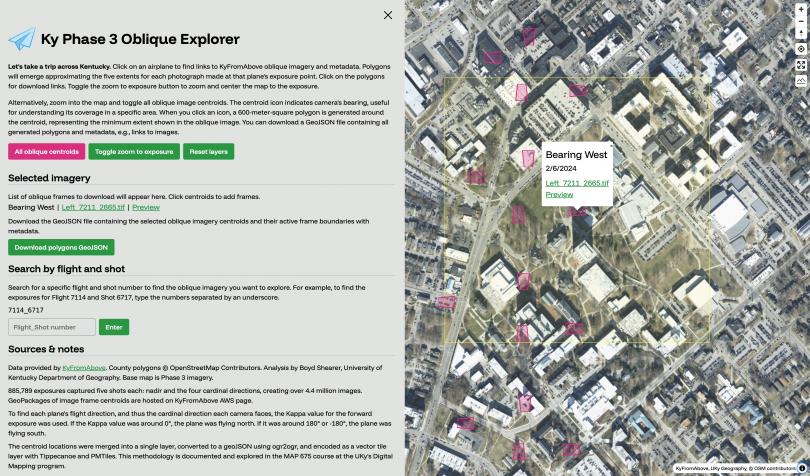810x476 pixels.
Task: Visit the KyFromAbove source link
Action: tap(82, 368)
